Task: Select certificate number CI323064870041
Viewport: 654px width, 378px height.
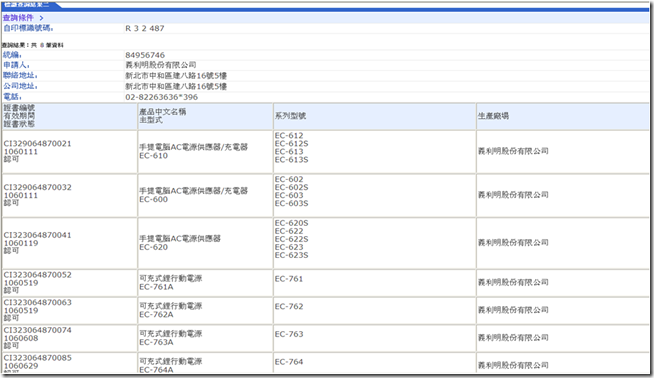Action: [38, 235]
